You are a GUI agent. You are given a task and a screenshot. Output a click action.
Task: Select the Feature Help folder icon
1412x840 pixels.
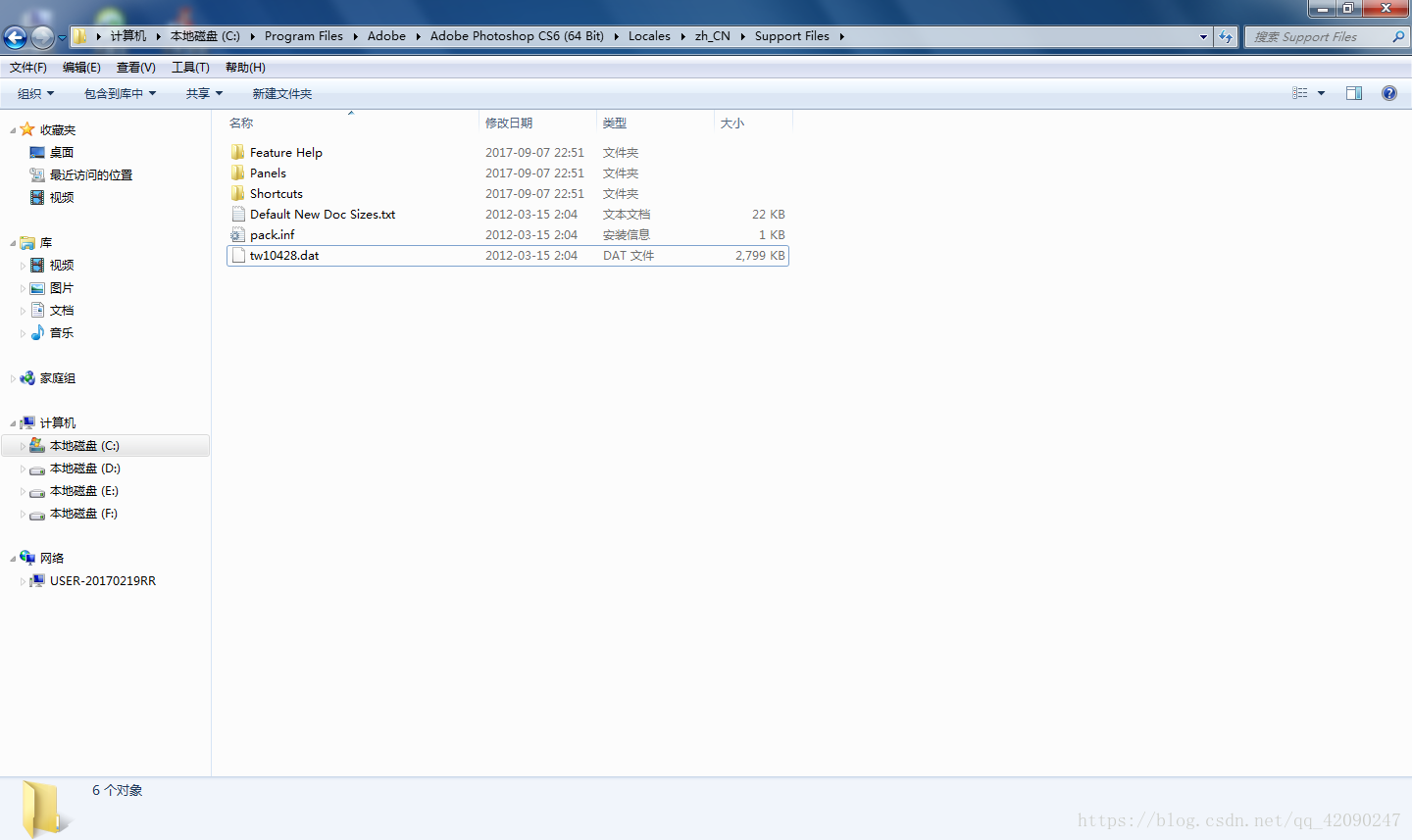(238, 152)
